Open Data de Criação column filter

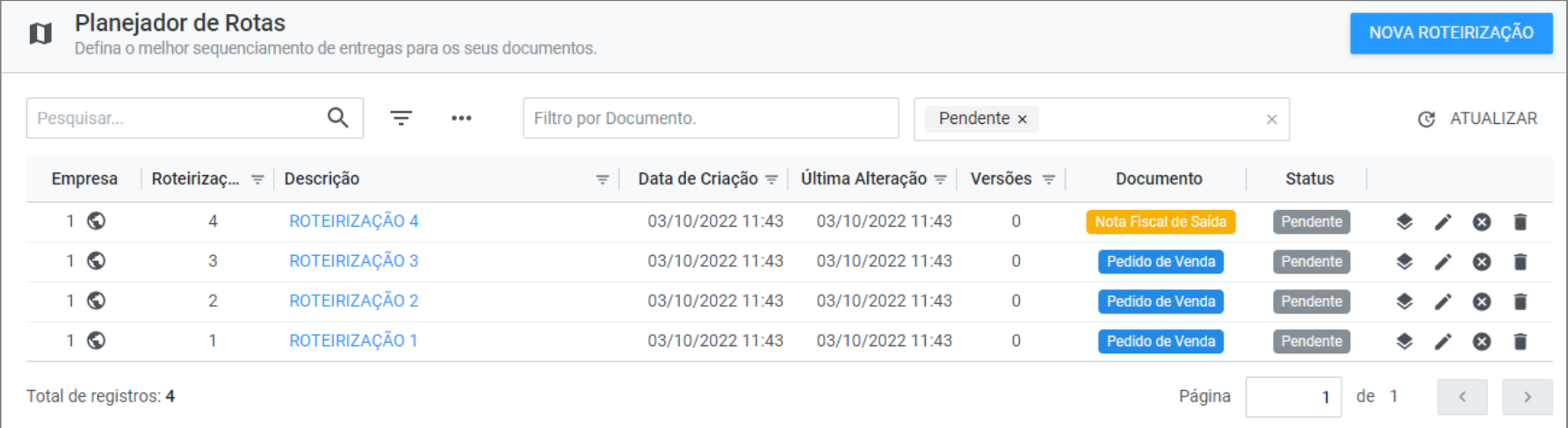click(771, 179)
